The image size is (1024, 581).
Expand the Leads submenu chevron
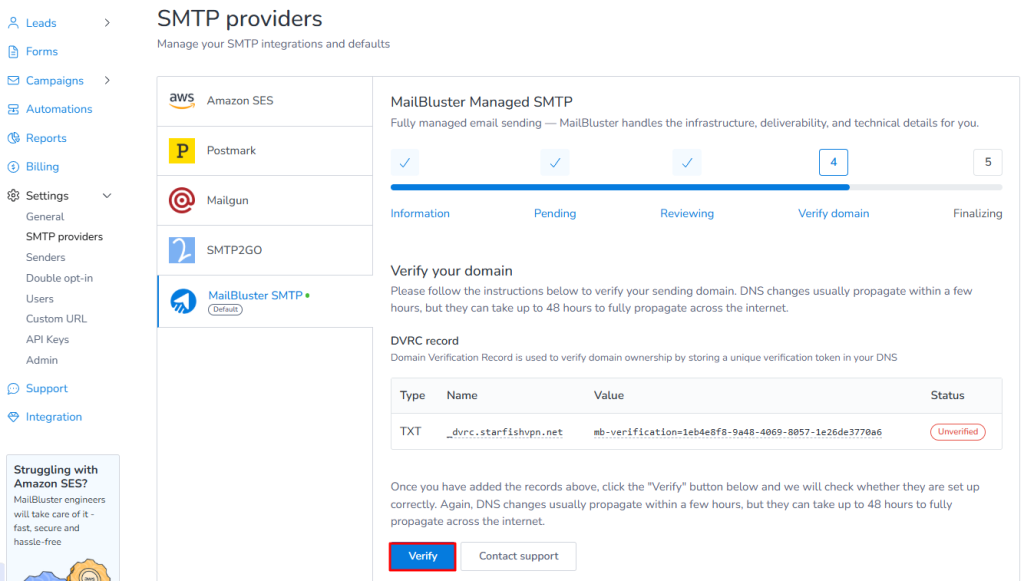(107, 23)
